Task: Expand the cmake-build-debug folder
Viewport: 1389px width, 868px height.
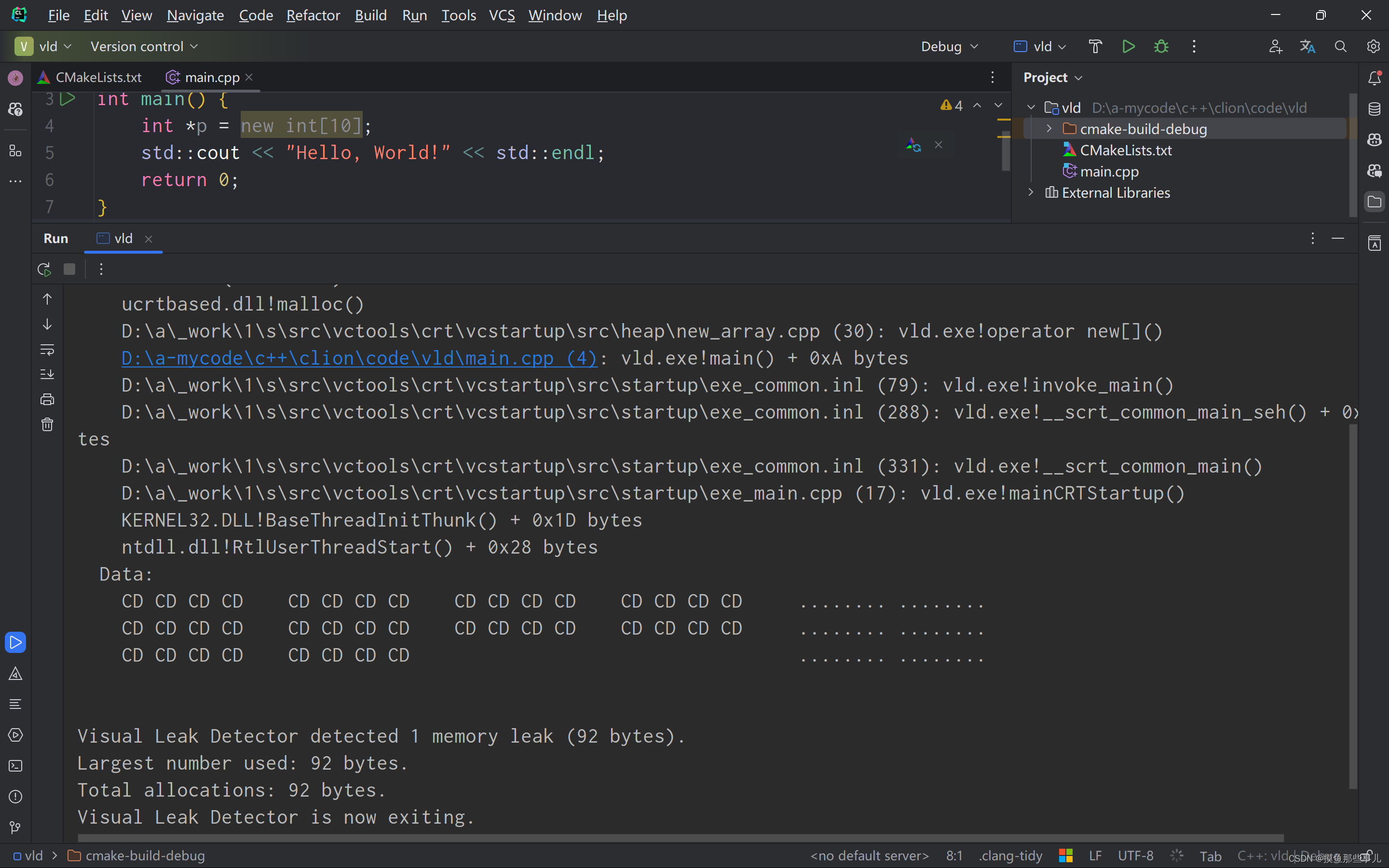Action: (1049, 129)
